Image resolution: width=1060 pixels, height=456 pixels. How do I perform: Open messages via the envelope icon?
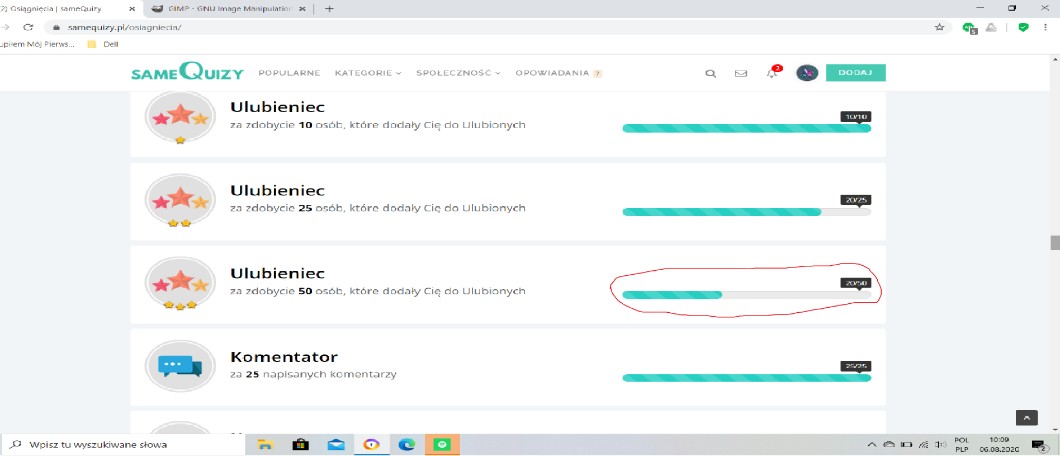tap(741, 73)
